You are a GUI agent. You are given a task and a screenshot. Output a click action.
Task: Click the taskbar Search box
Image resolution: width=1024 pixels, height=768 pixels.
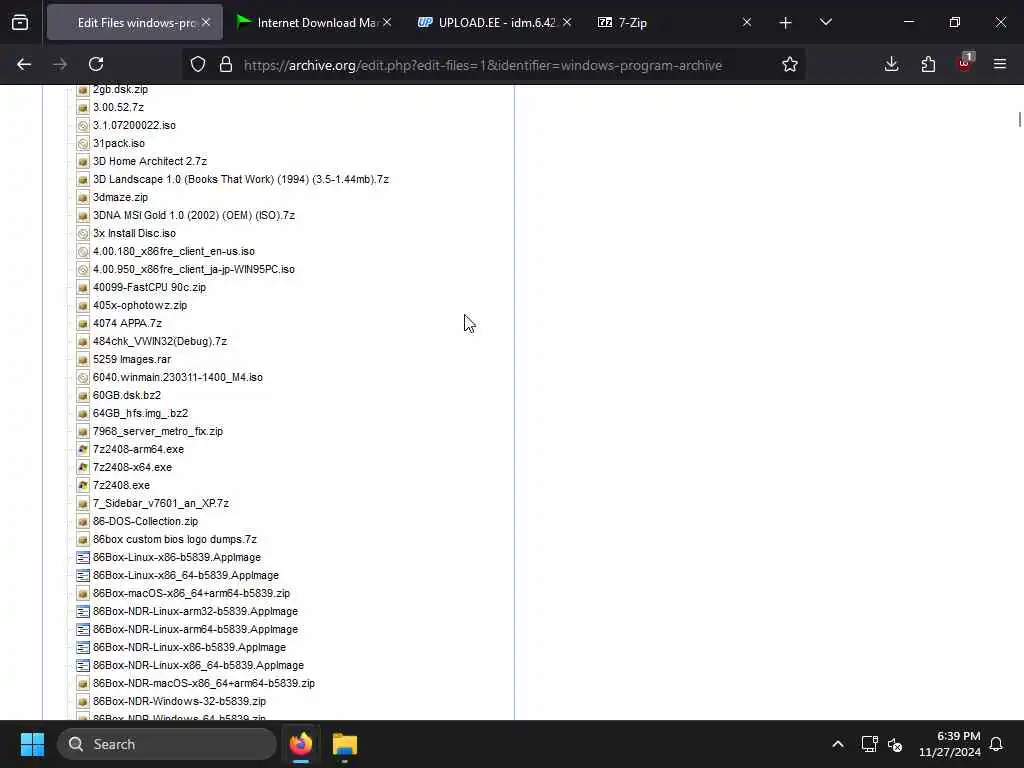click(x=167, y=744)
